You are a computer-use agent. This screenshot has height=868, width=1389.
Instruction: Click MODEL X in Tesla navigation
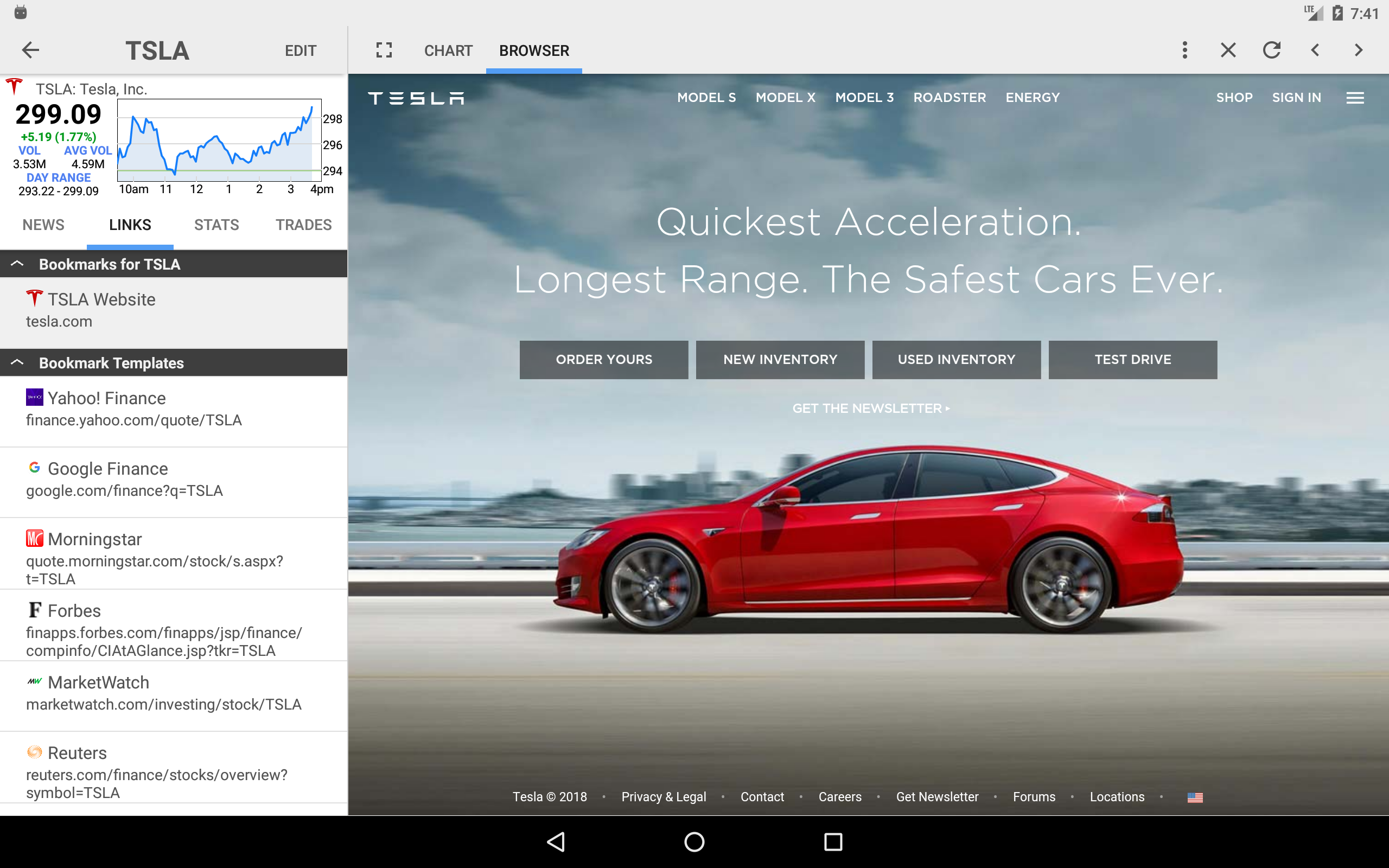click(x=785, y=98)
